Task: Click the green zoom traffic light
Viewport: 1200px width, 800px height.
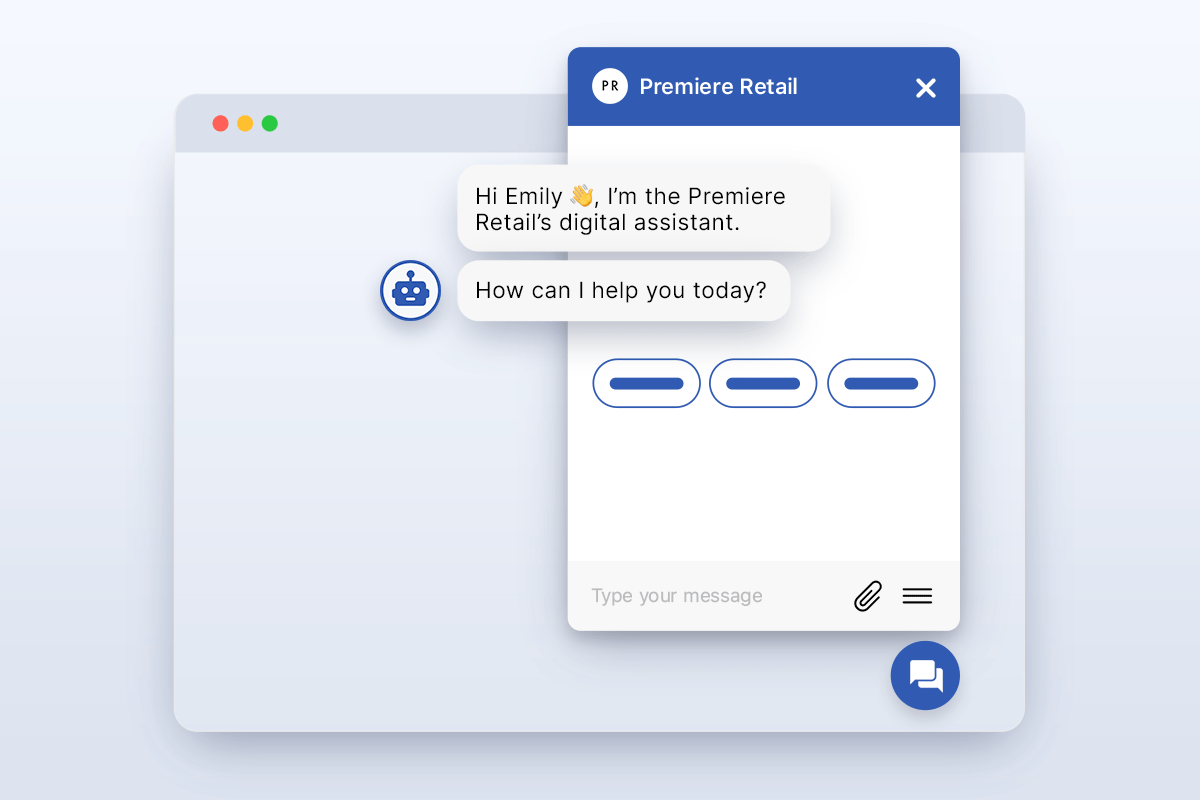Action: 269,123
